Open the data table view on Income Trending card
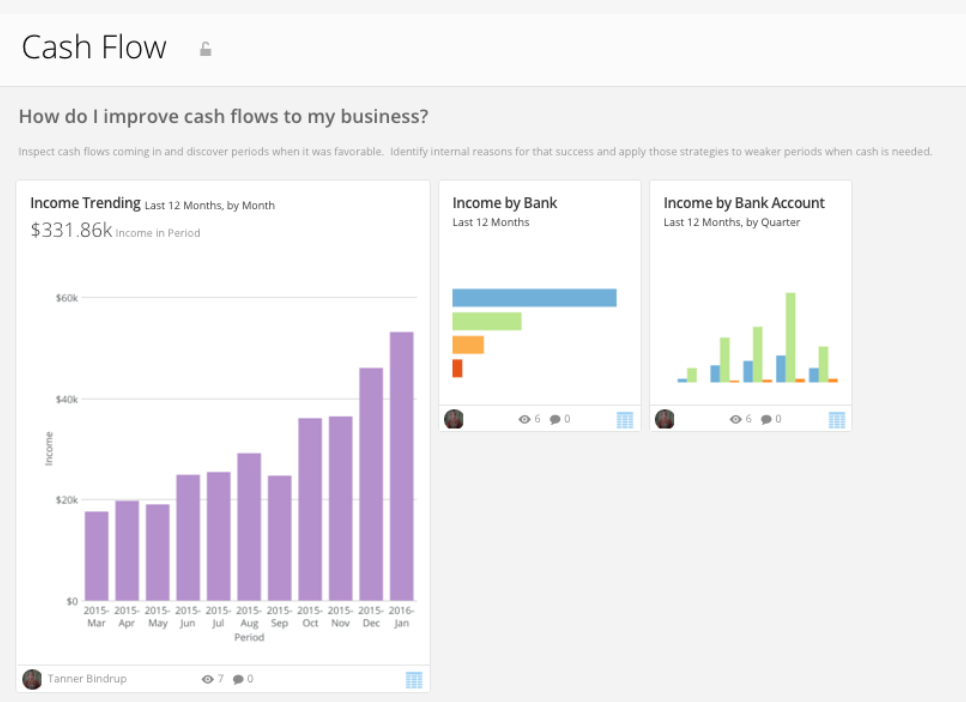This screenshot has height=702, width=966. pos(413,679)
